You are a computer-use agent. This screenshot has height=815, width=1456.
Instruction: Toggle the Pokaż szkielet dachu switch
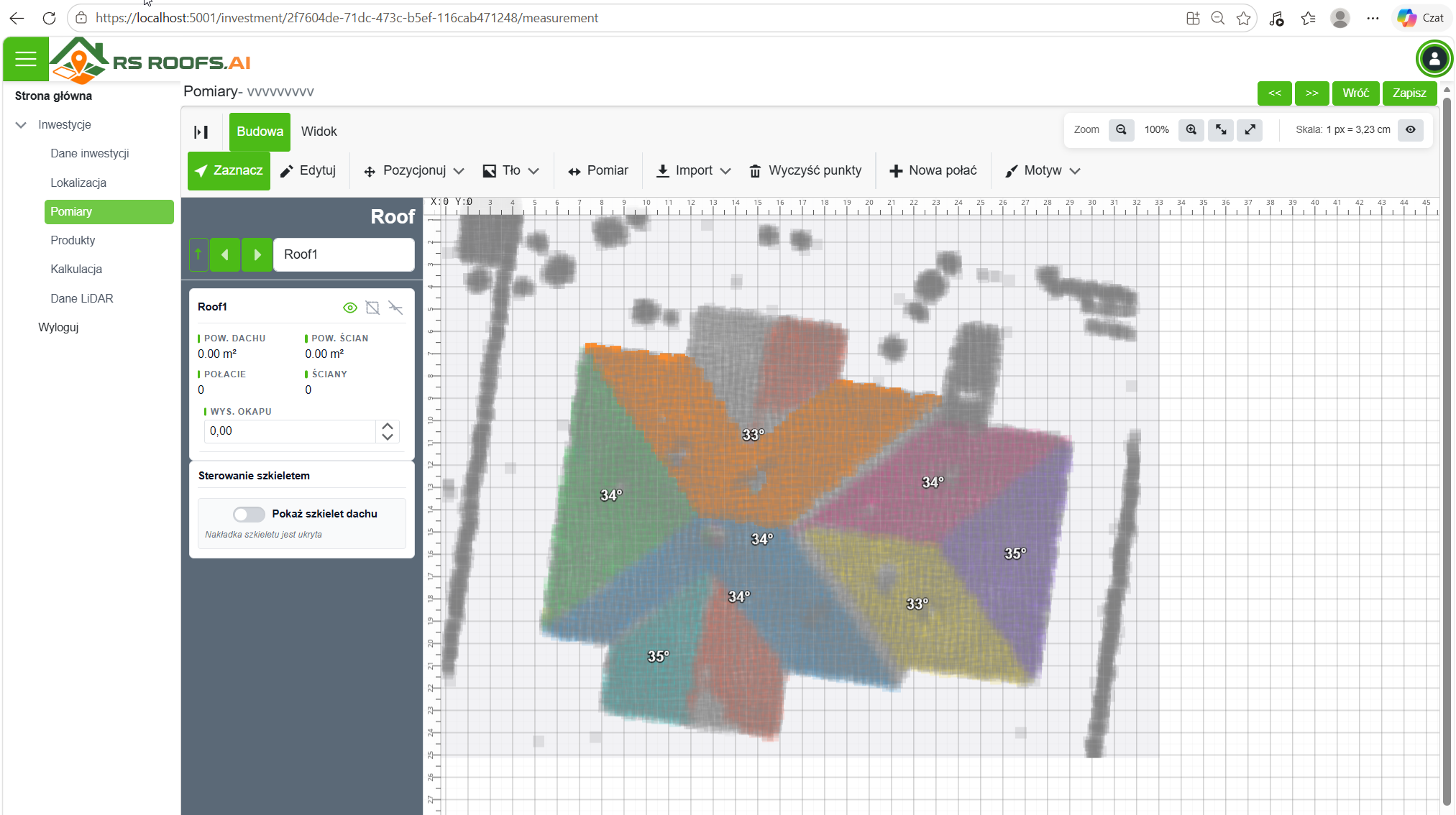[249, 515]
